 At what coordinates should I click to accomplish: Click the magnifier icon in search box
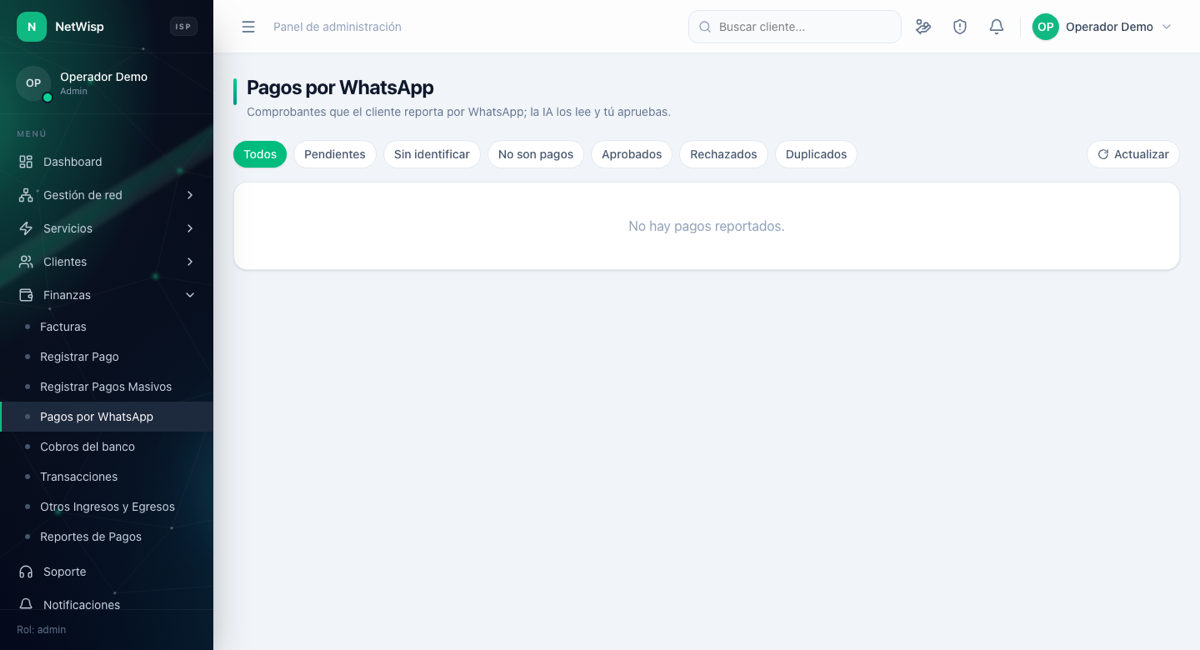tap(705, 27)
